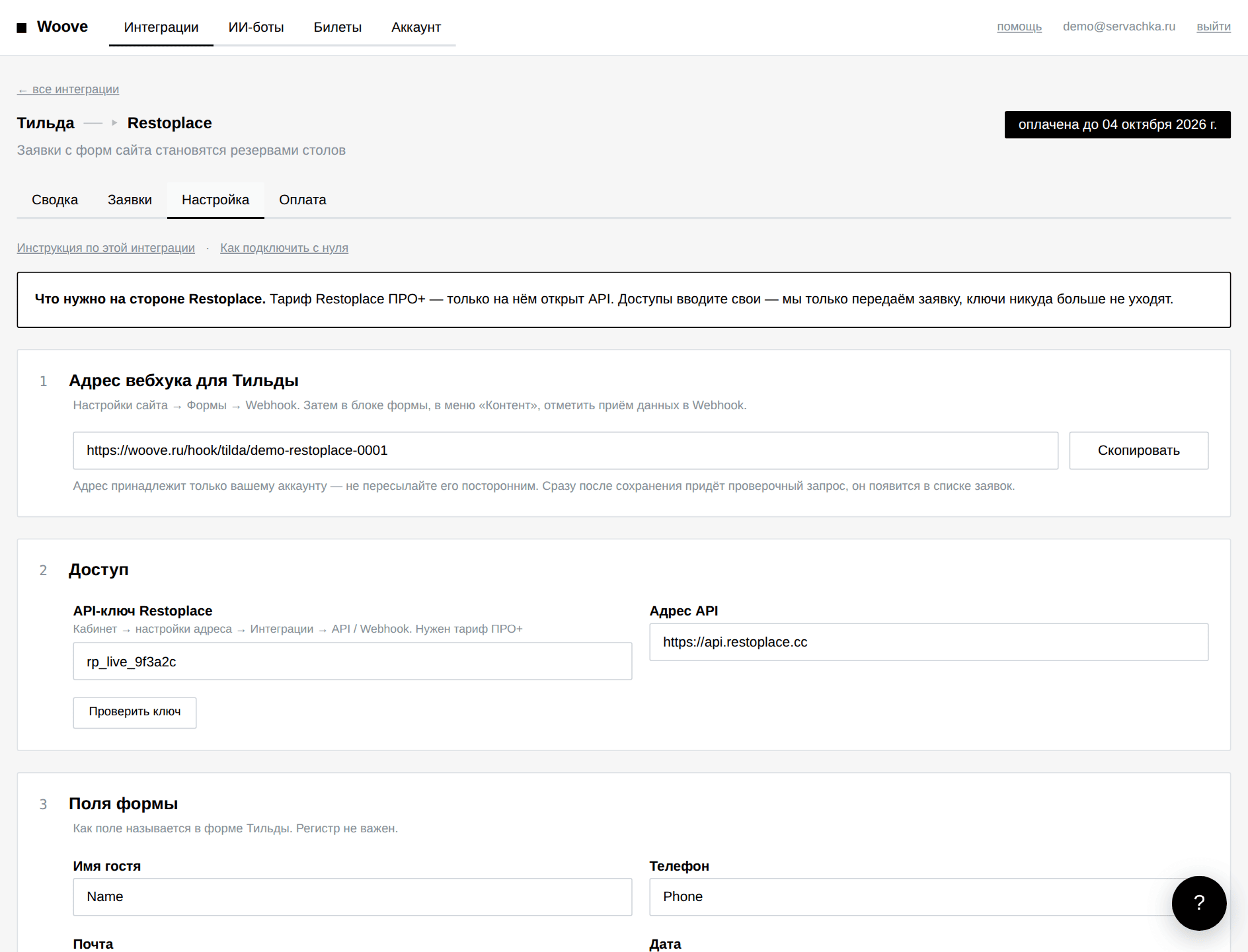Open the Как подключить с нуля link

pos(284,248)
